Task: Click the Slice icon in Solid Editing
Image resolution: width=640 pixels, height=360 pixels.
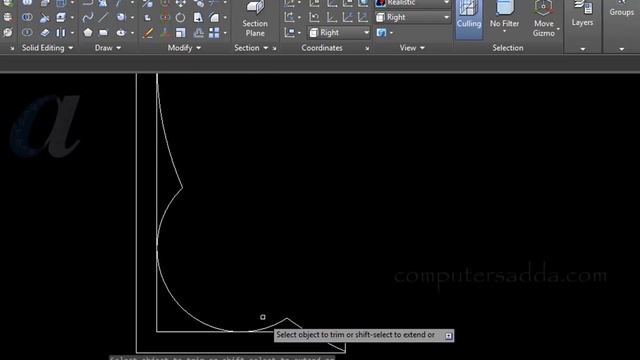Action: [44, 18]
